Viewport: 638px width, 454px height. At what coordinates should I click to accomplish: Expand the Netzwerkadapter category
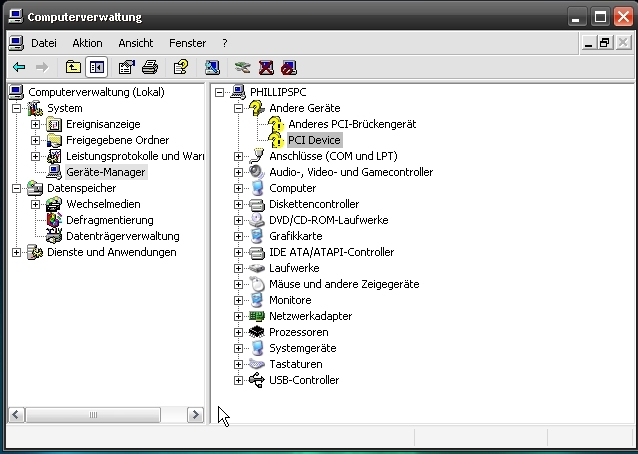[x=238, y=316]
